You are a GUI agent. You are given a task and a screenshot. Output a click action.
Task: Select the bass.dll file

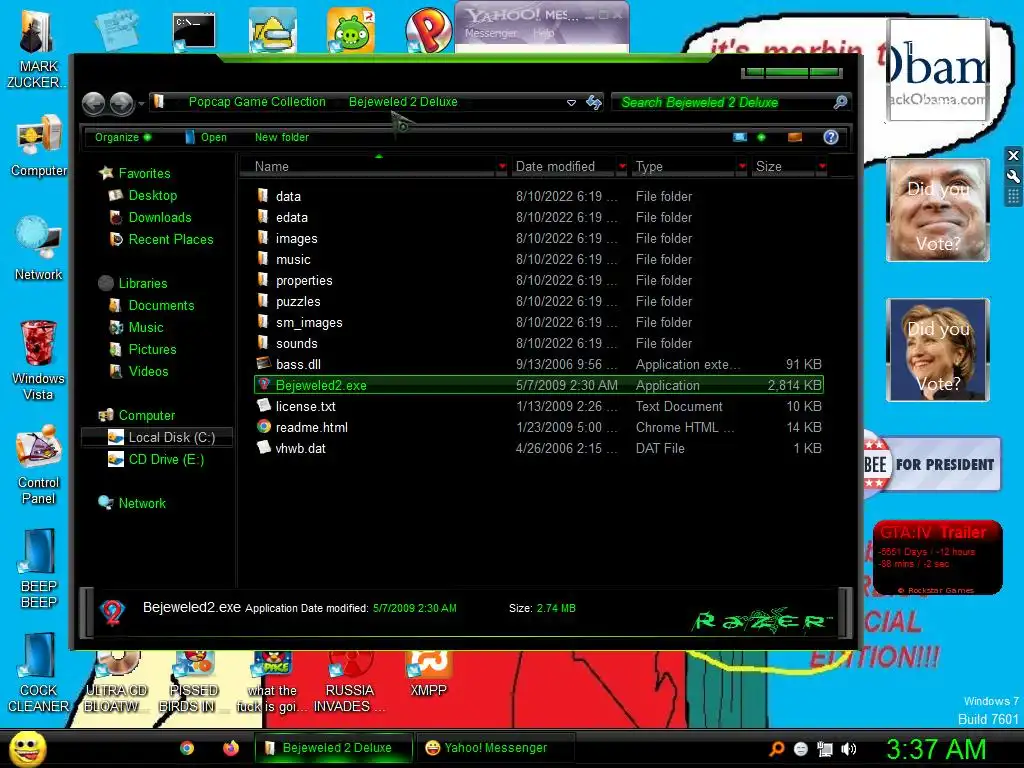pos(539,364)
